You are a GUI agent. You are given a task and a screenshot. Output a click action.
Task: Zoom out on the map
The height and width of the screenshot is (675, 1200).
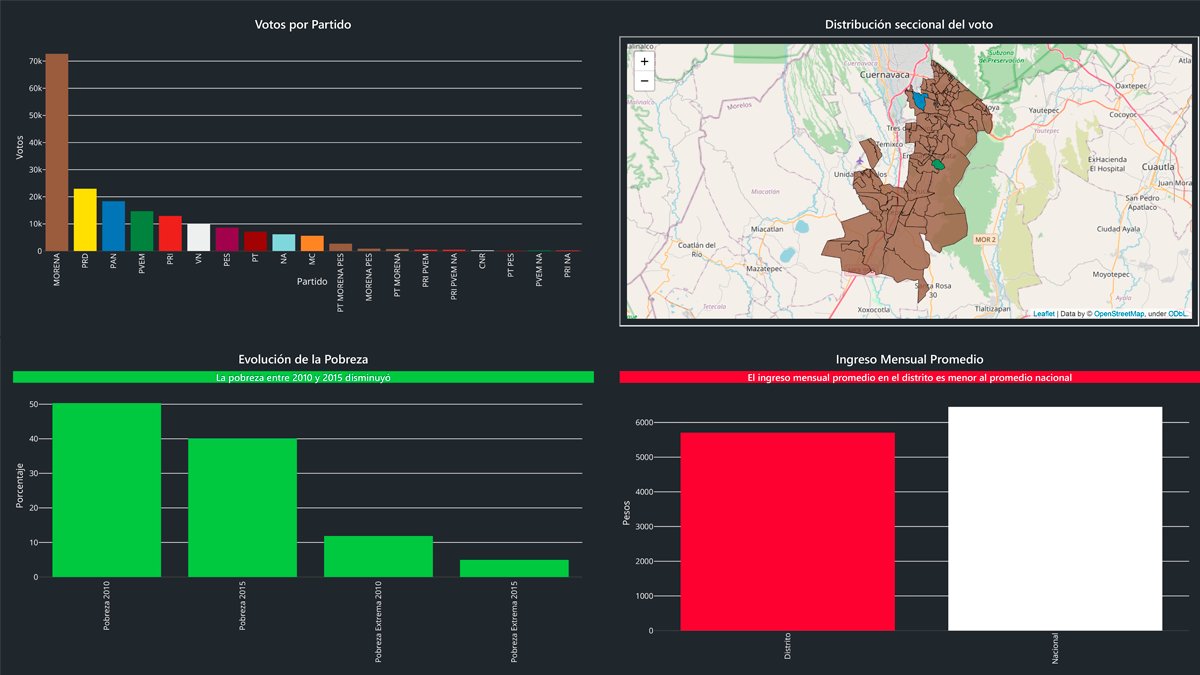644,81
